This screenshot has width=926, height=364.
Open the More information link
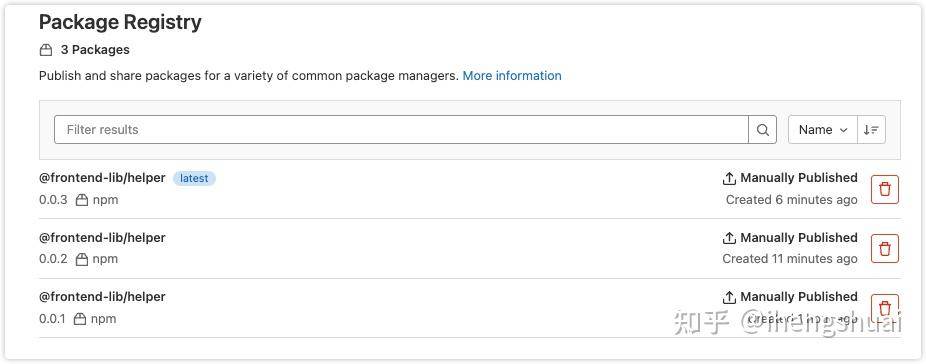512,76
